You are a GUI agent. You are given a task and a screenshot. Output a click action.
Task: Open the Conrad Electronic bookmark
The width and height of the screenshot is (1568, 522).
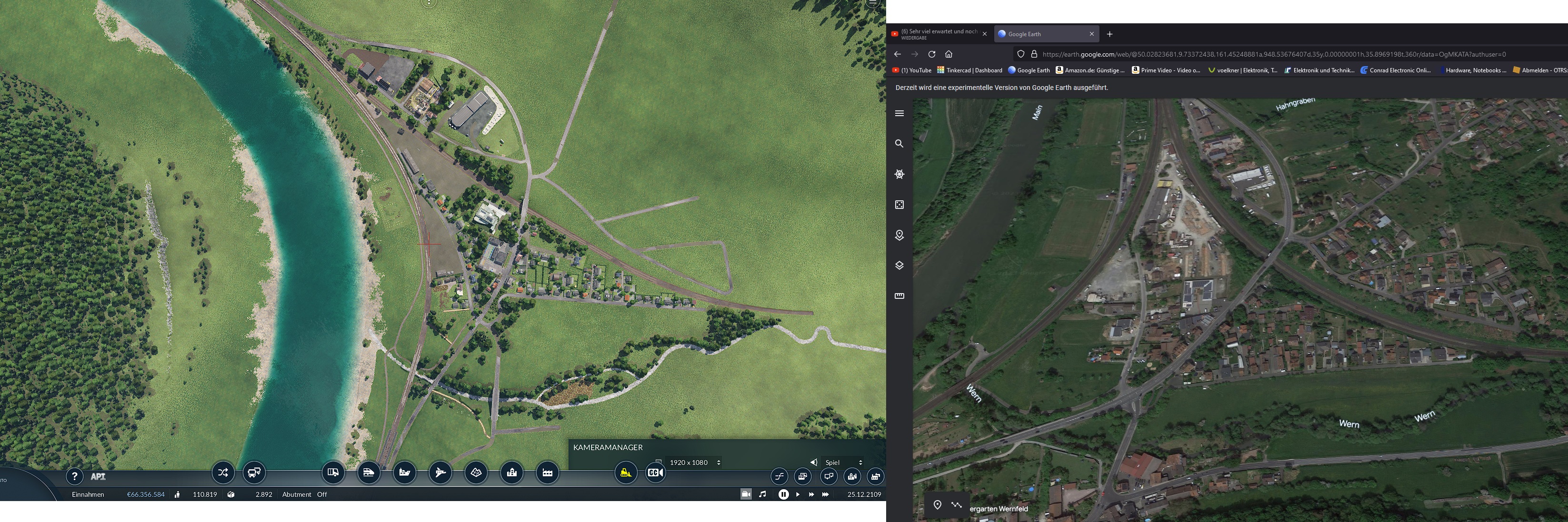point(1395,70)
